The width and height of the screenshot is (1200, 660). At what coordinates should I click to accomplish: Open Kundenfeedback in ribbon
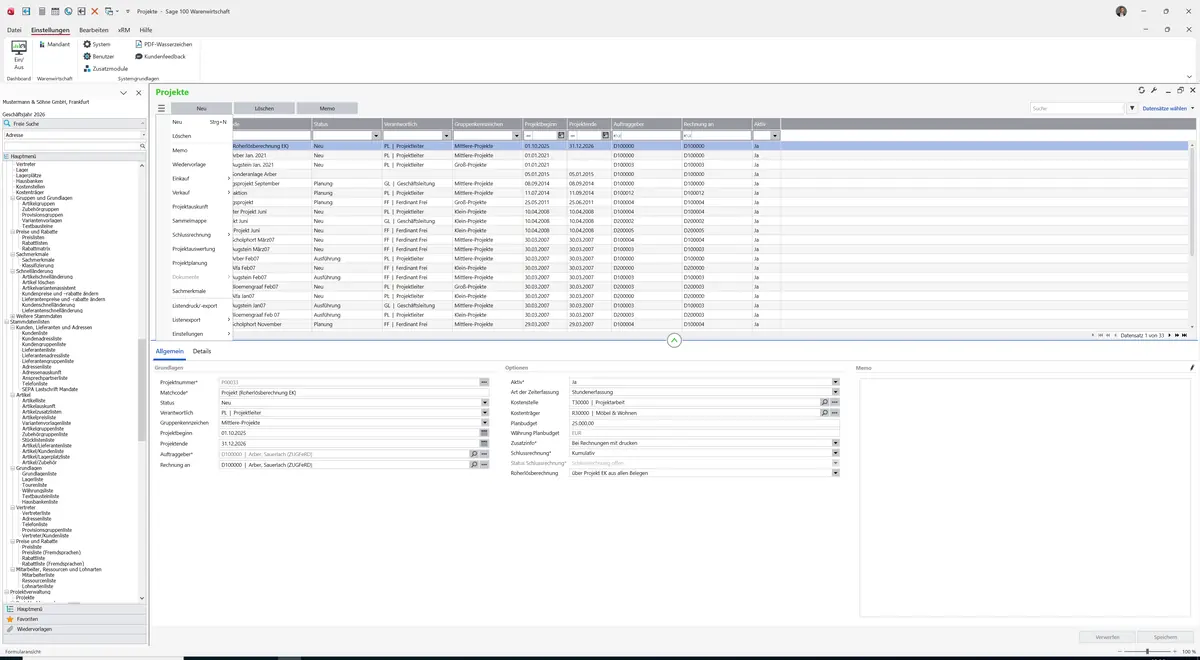[x=160, y=56]
